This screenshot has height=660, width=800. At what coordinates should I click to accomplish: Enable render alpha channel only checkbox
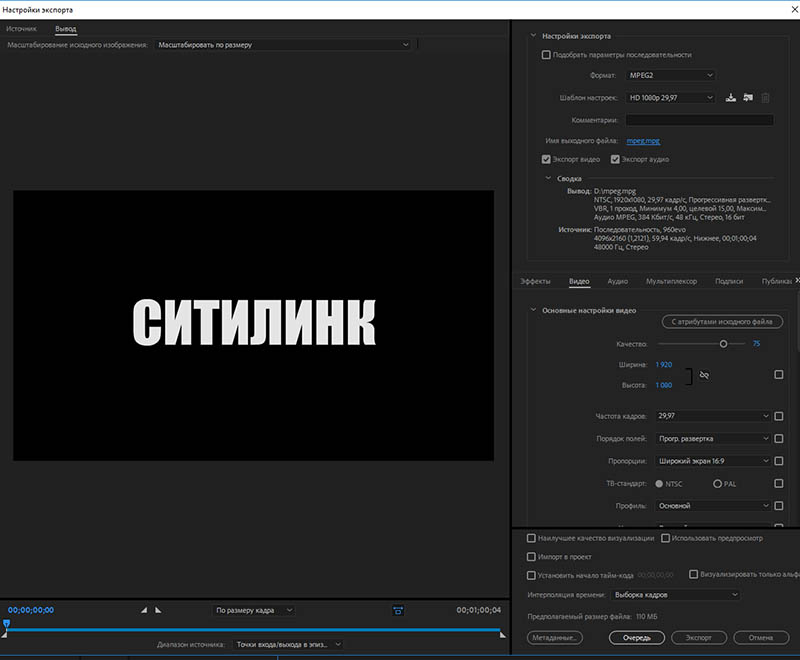coord(693,574)
